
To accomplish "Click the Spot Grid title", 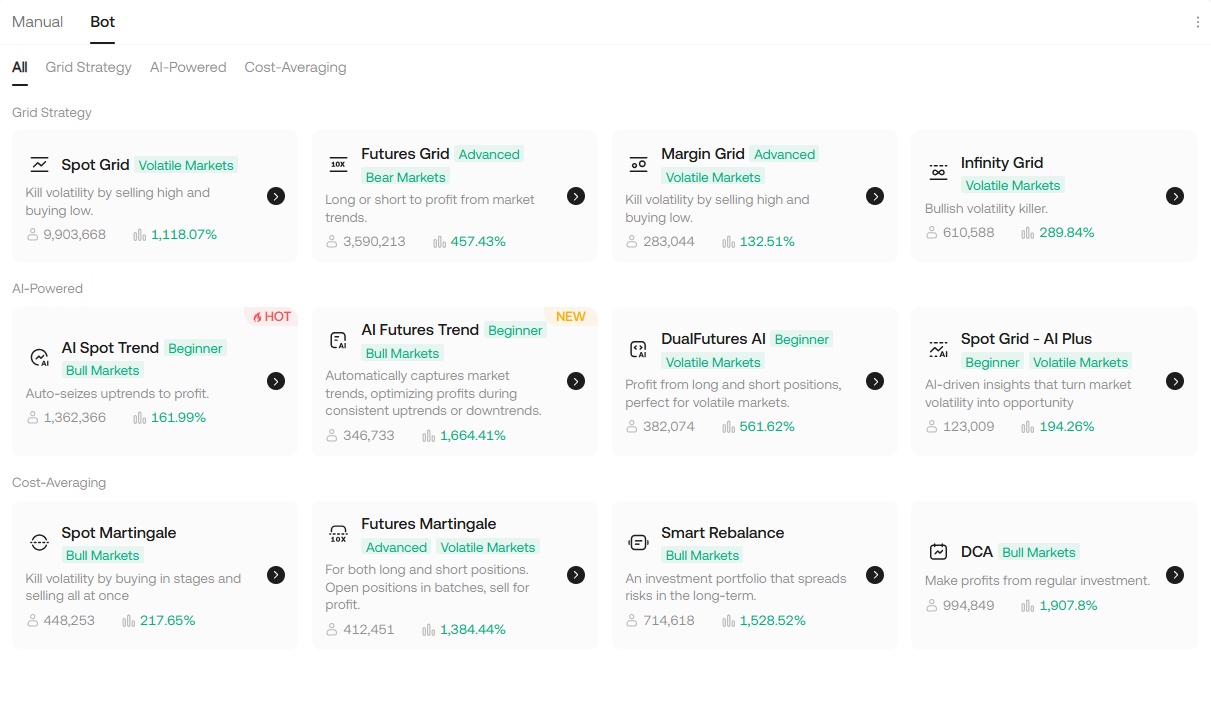I will coord(96,165).
